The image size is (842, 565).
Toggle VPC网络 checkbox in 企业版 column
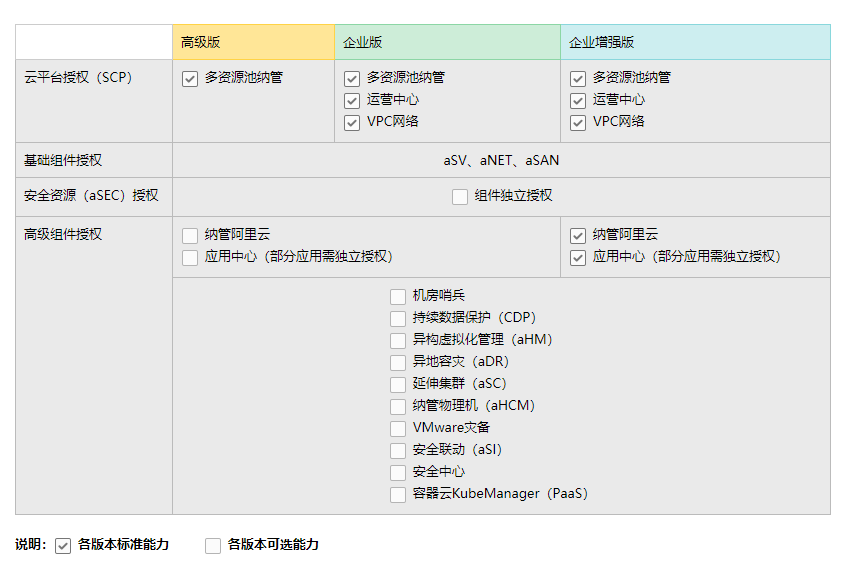click(x=352, y=123)
